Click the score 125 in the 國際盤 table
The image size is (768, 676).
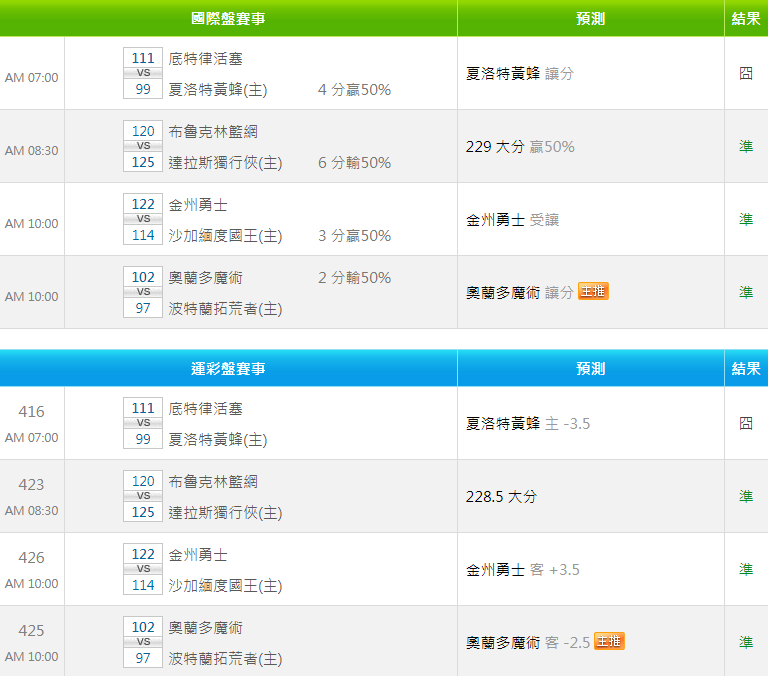pyautogui.click(x=143, y=162)
